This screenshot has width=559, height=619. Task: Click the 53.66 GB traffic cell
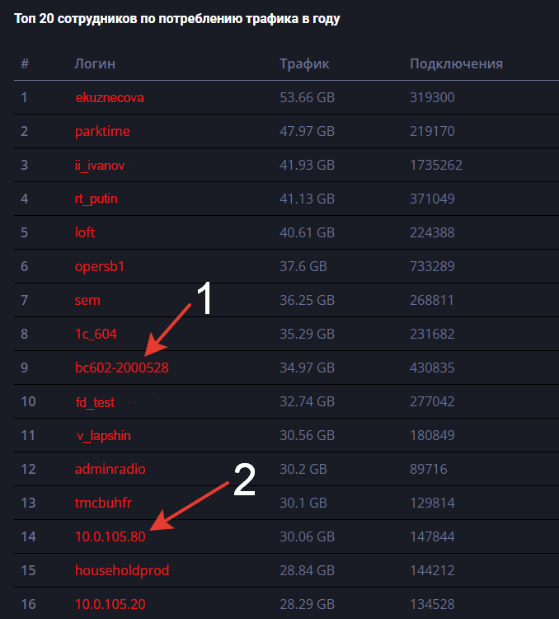click(x=307, y=98)
